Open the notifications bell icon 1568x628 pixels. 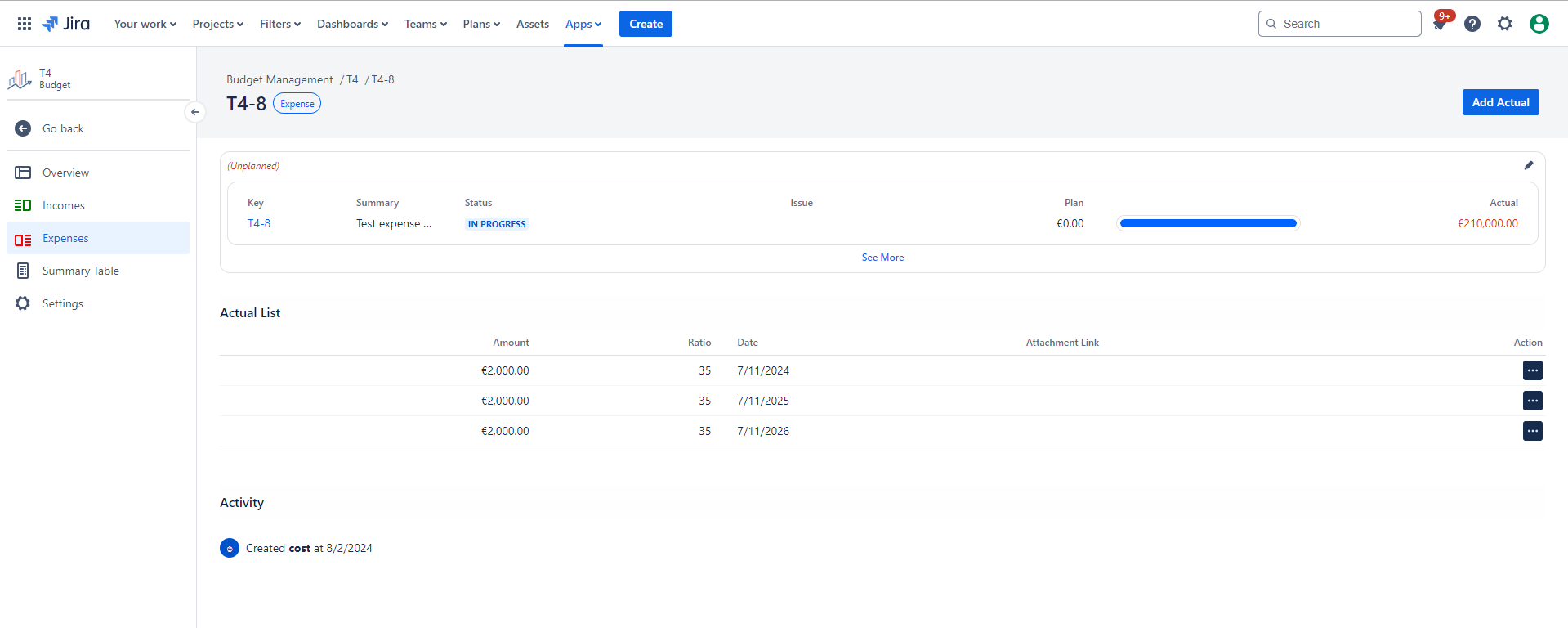click(1440, 24)
